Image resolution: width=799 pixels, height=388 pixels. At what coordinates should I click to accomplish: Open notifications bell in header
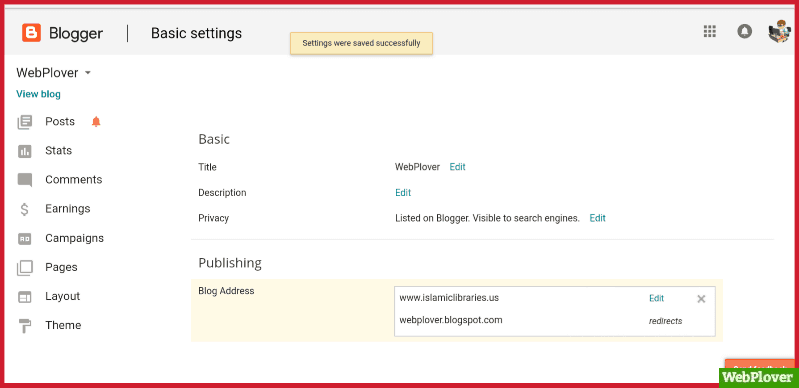(744, 32)
